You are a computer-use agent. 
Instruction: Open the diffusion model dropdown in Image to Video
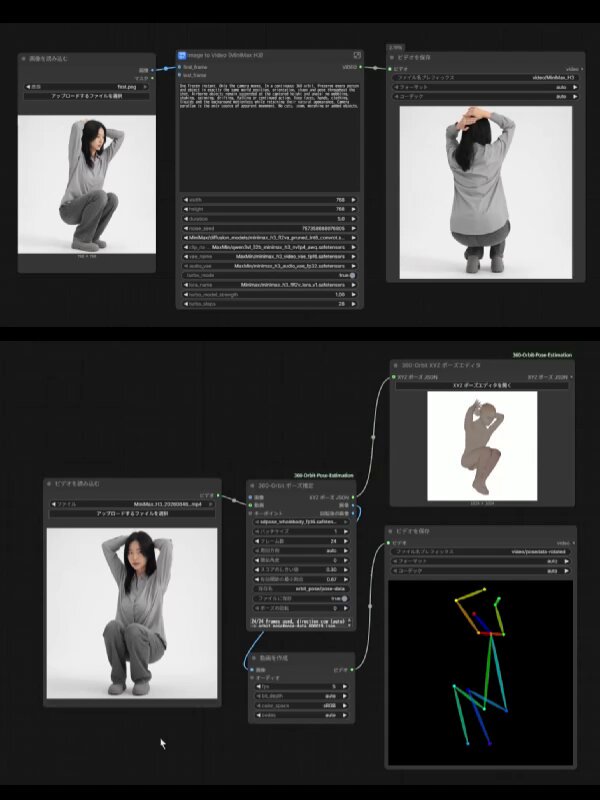pos(270,238)
